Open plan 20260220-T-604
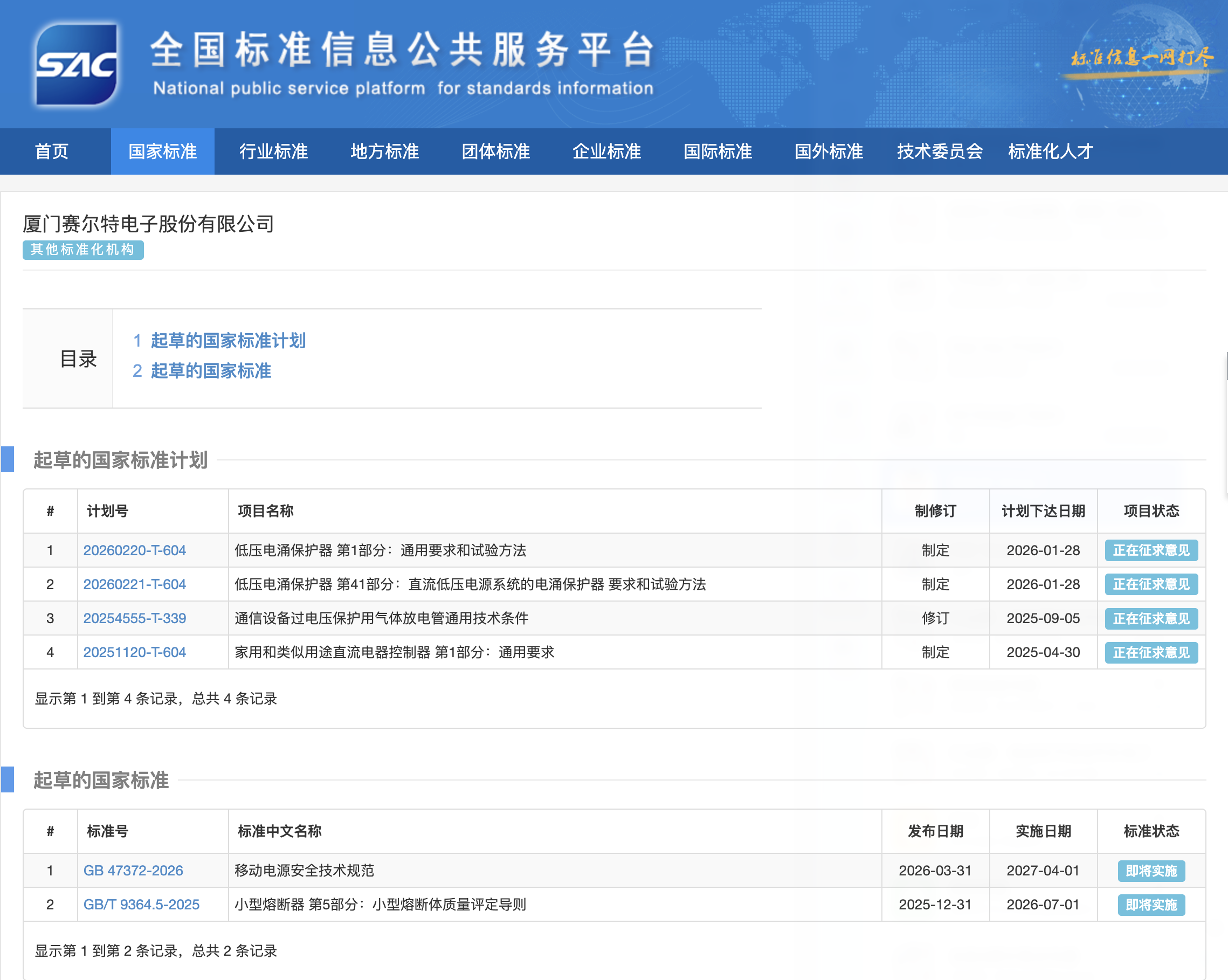This screenshot has width=1228, height=980. coord(134,550)
